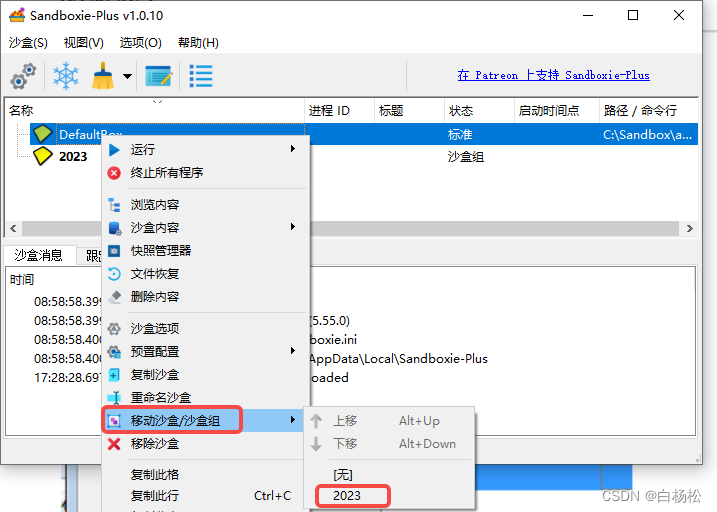Click the red stop icon beside 终止所有程序
717x512 pixels.
(x=114, y=173)
